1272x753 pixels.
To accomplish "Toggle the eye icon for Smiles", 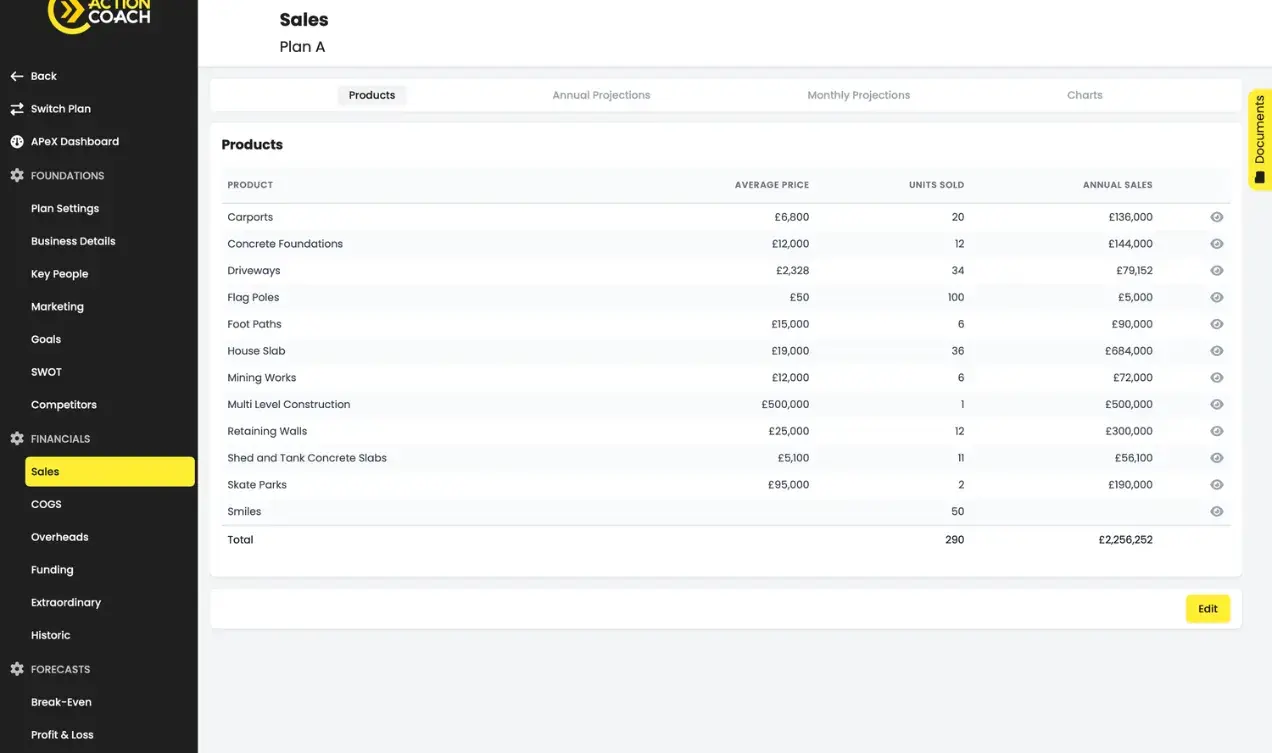I will [1217, 511].
